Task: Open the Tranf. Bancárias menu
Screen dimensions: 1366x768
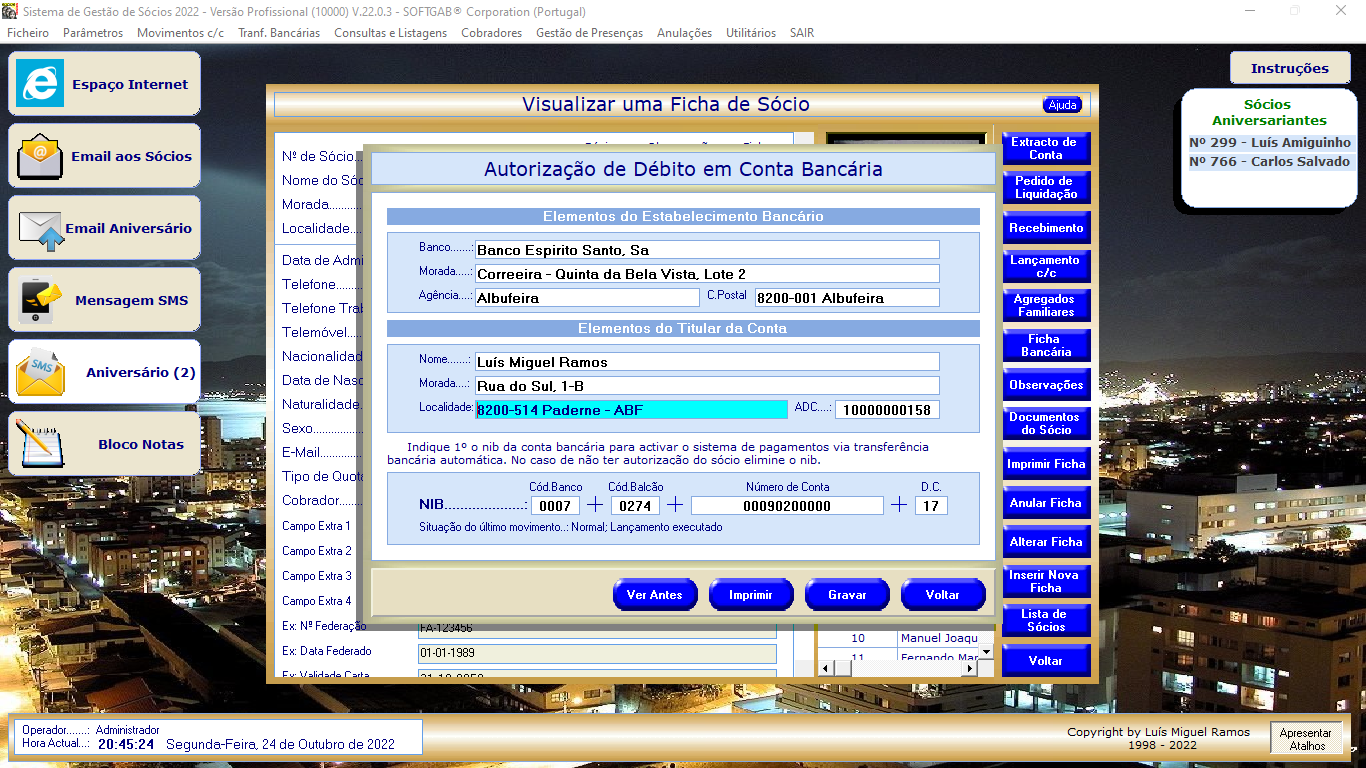Action: coord(279,33)
